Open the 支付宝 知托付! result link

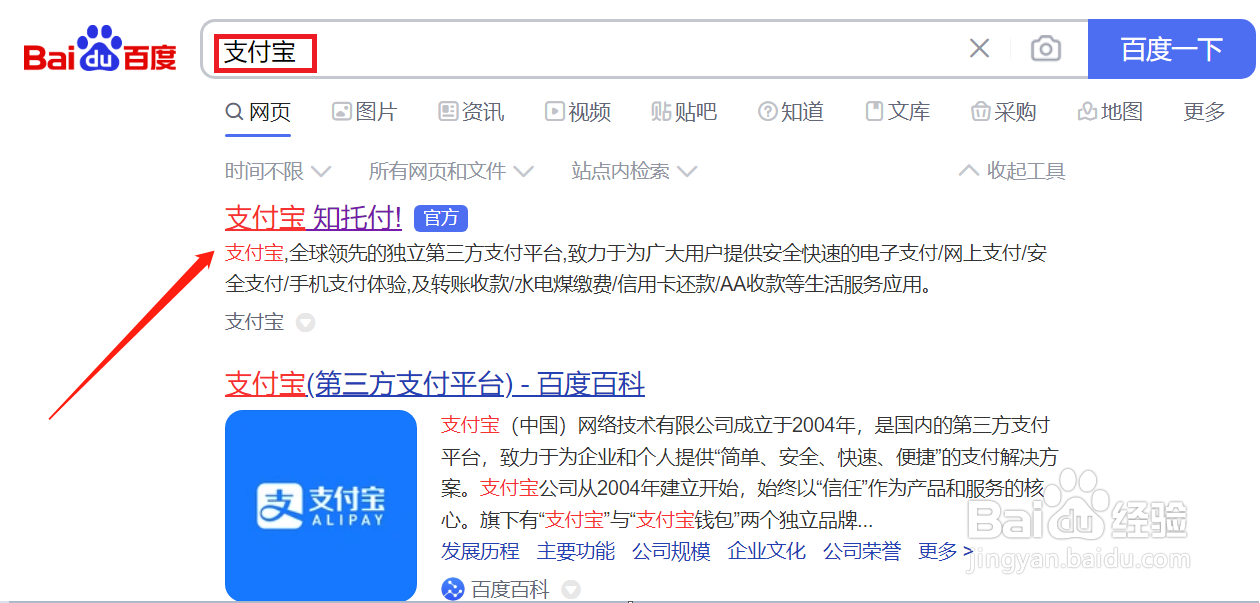pos(313,217)
